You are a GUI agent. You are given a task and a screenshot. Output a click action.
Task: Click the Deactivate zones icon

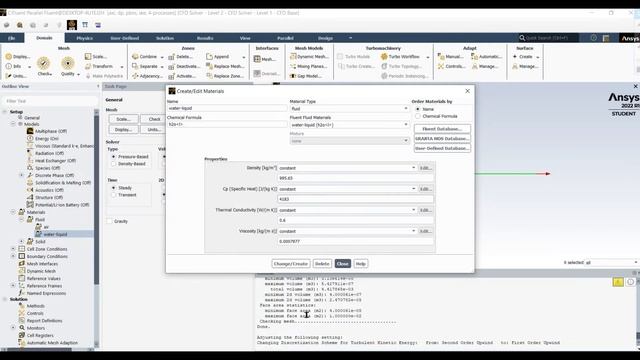[171, 67]
